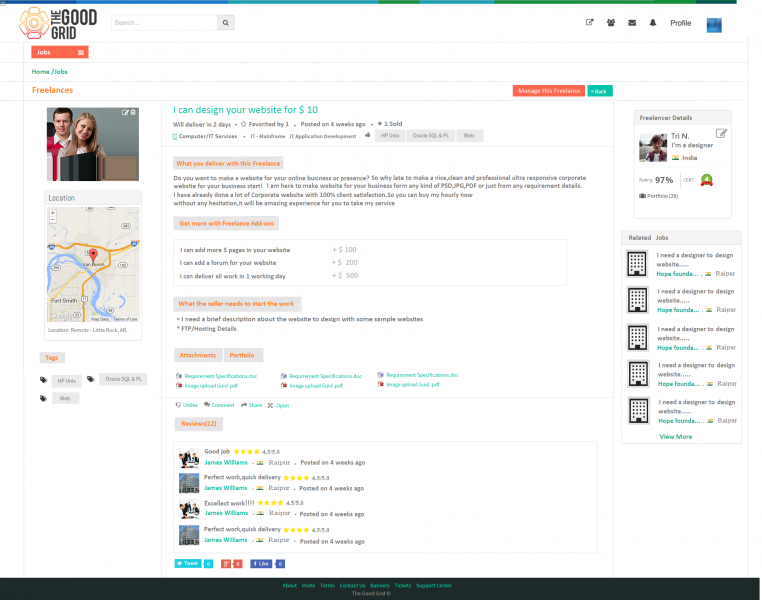The image size is (762, 600).
Task: Switch to the Portfolio tab
Action: (242, 355)
